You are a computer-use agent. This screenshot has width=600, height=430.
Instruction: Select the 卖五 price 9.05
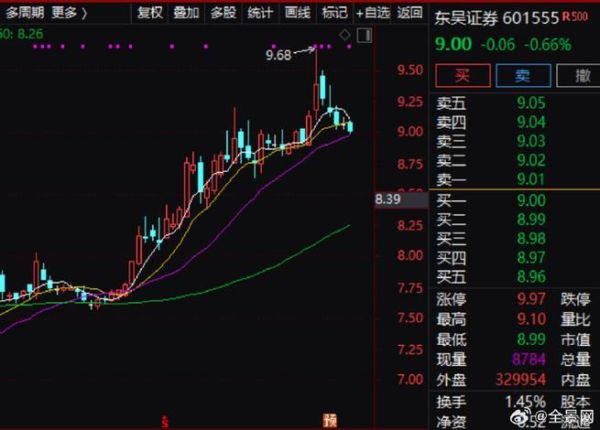531,103
